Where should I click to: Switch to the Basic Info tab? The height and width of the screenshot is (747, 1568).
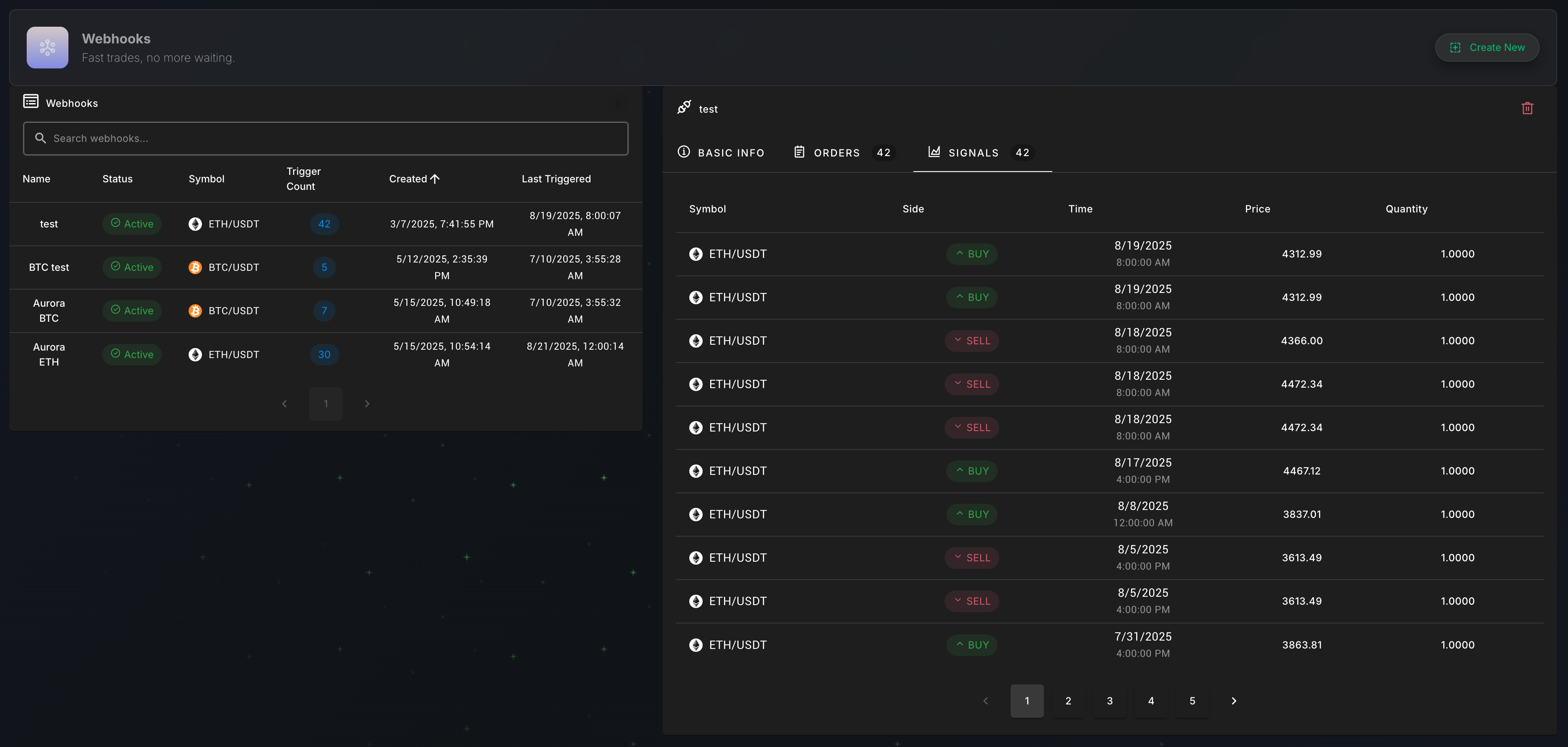click(721, 152)
